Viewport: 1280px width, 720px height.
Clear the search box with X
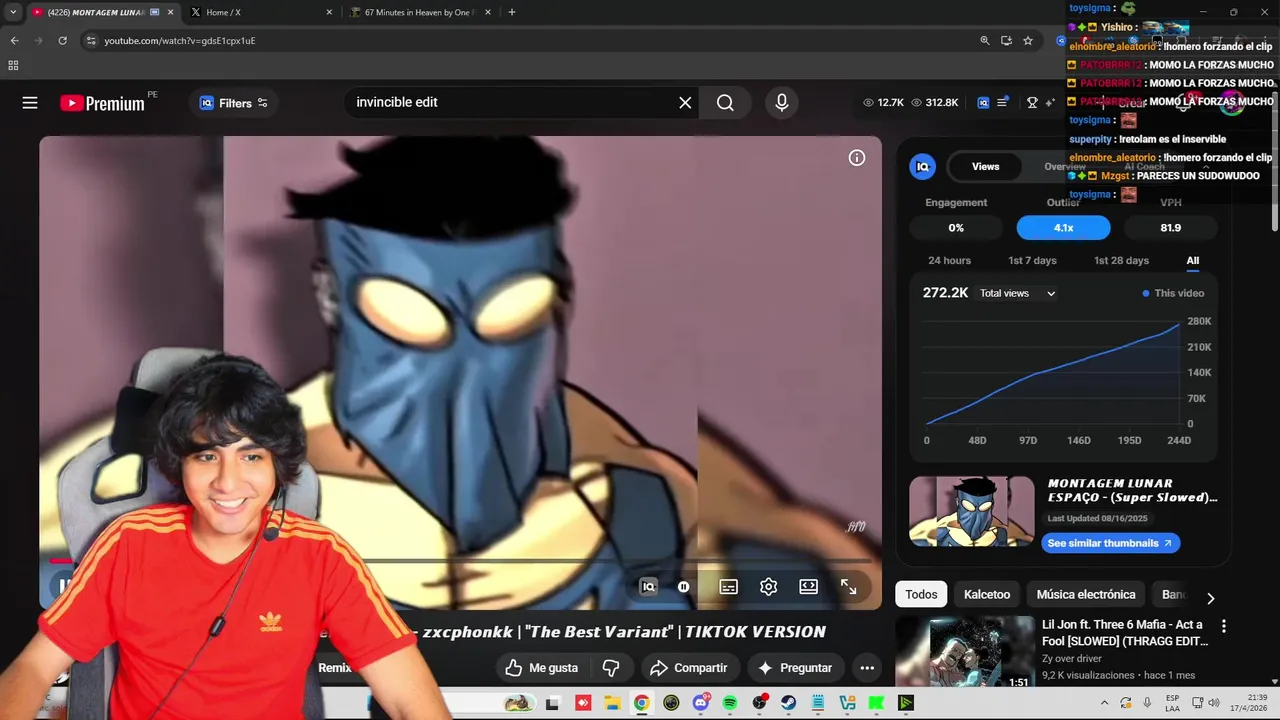click(685, 103)
